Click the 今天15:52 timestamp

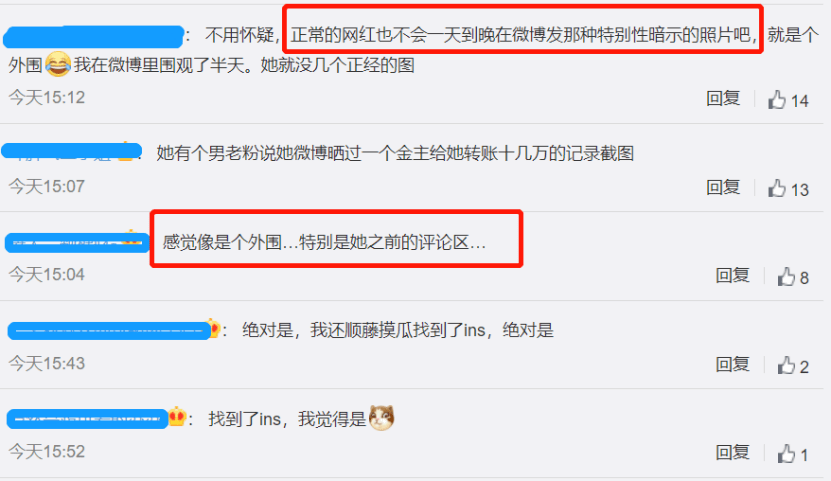point(47,451)
